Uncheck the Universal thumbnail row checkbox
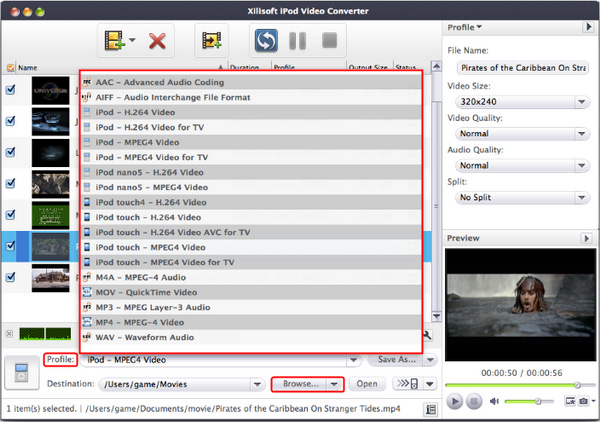Image resolution: width=600 pixels, height=422 pixels. 11,90
